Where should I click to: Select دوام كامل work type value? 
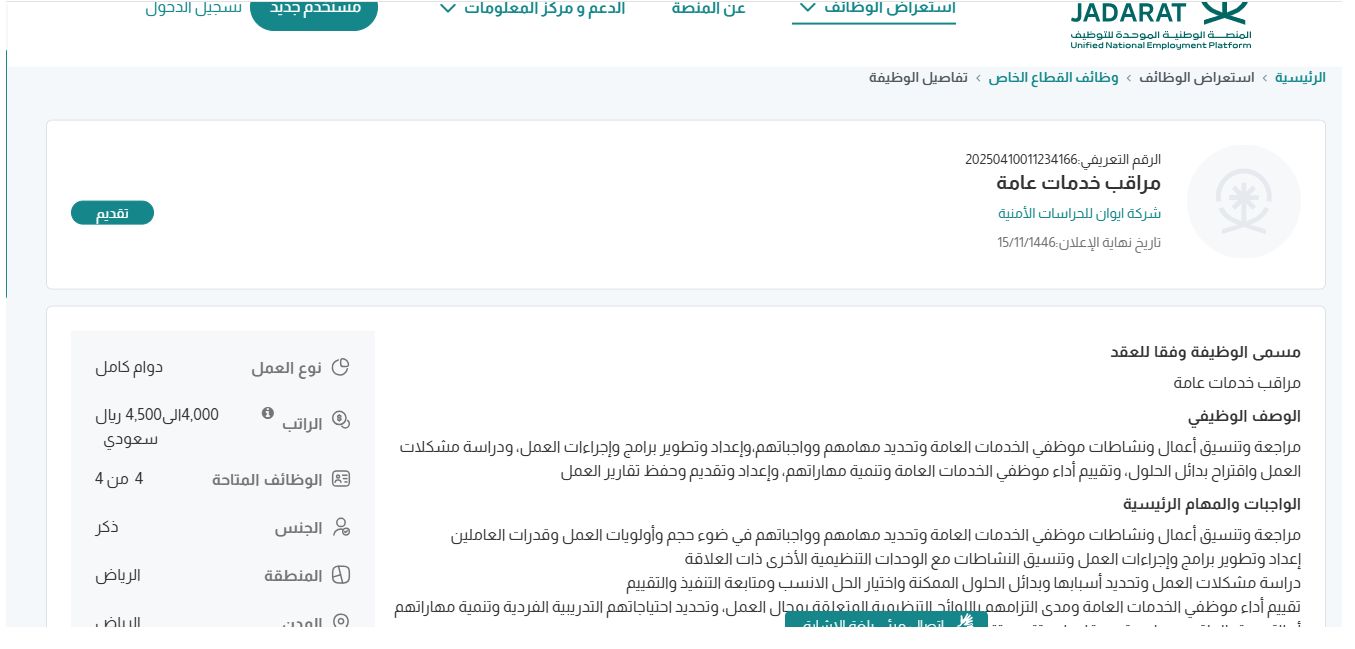[129, 367]
